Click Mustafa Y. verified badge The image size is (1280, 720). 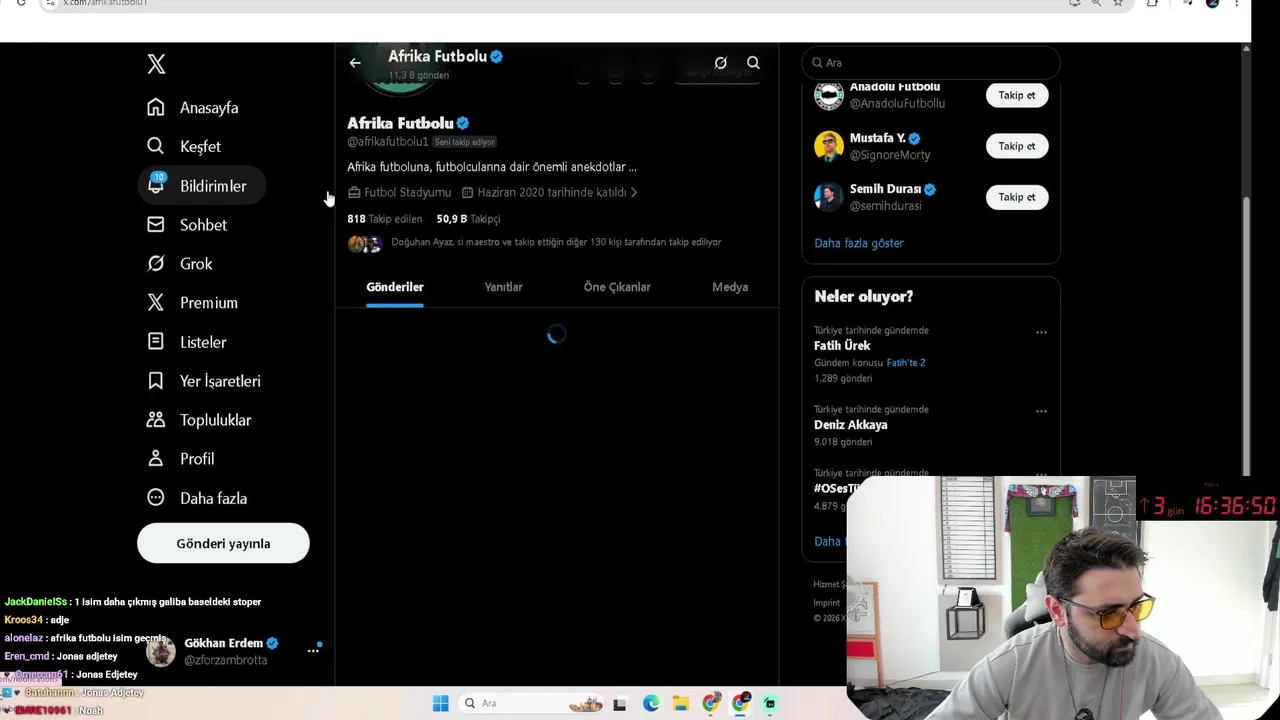point(914,138)
